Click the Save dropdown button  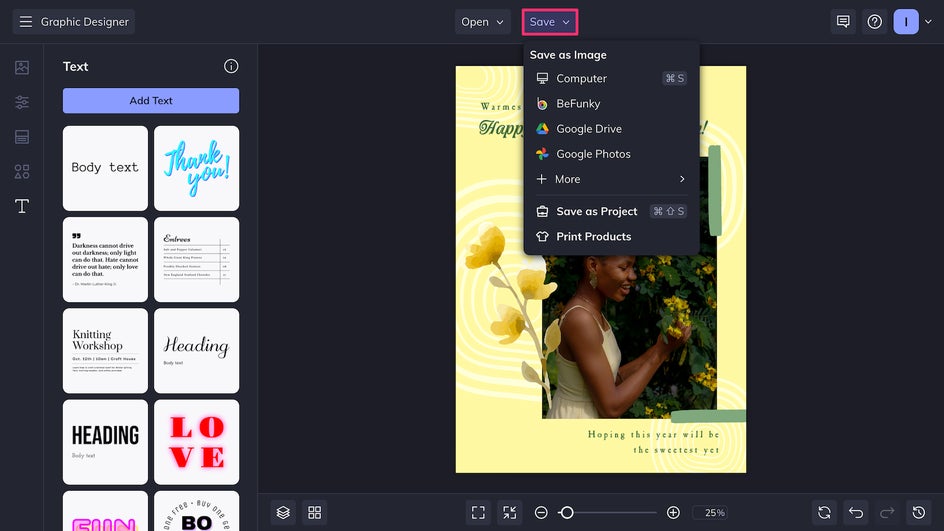pyautogui.click(x=550, y=22)
